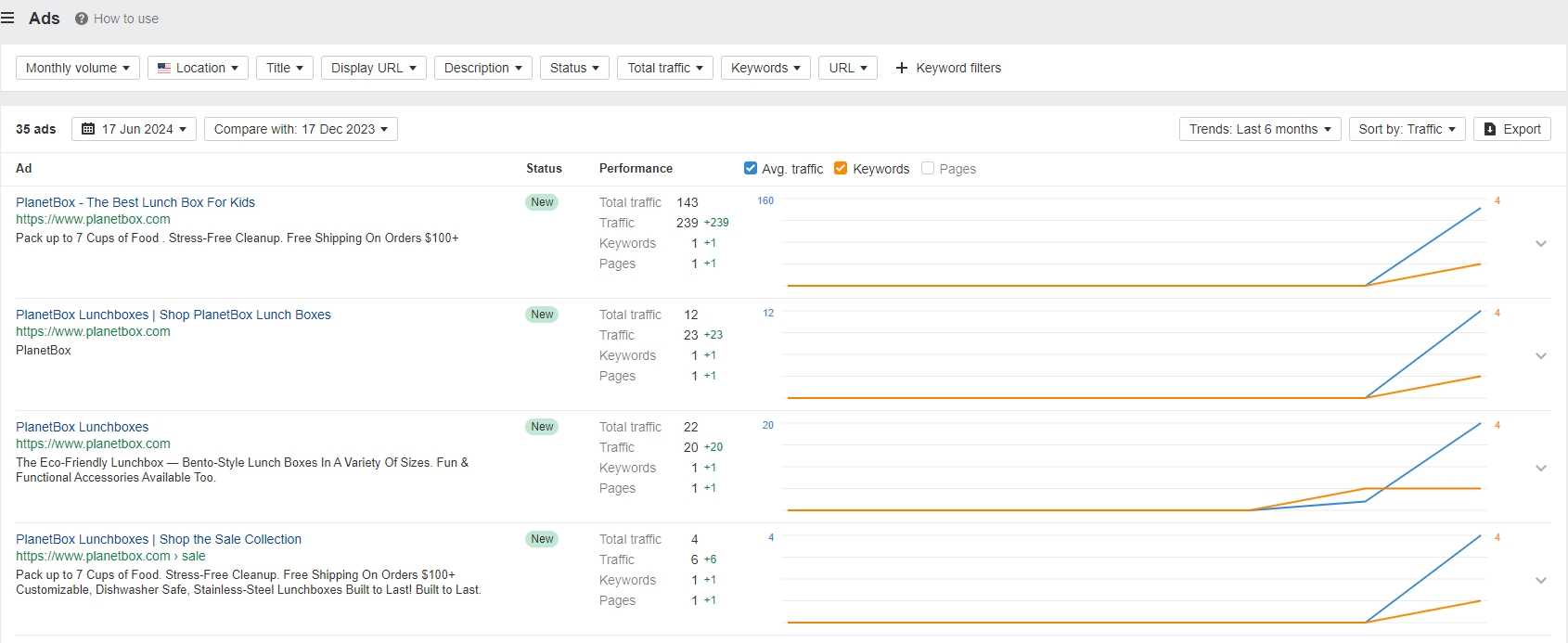Image resolution: width=1568 pixels, height=643 pixels.
Task: Click the Export download icon
Action: [x=1490, y=129]
